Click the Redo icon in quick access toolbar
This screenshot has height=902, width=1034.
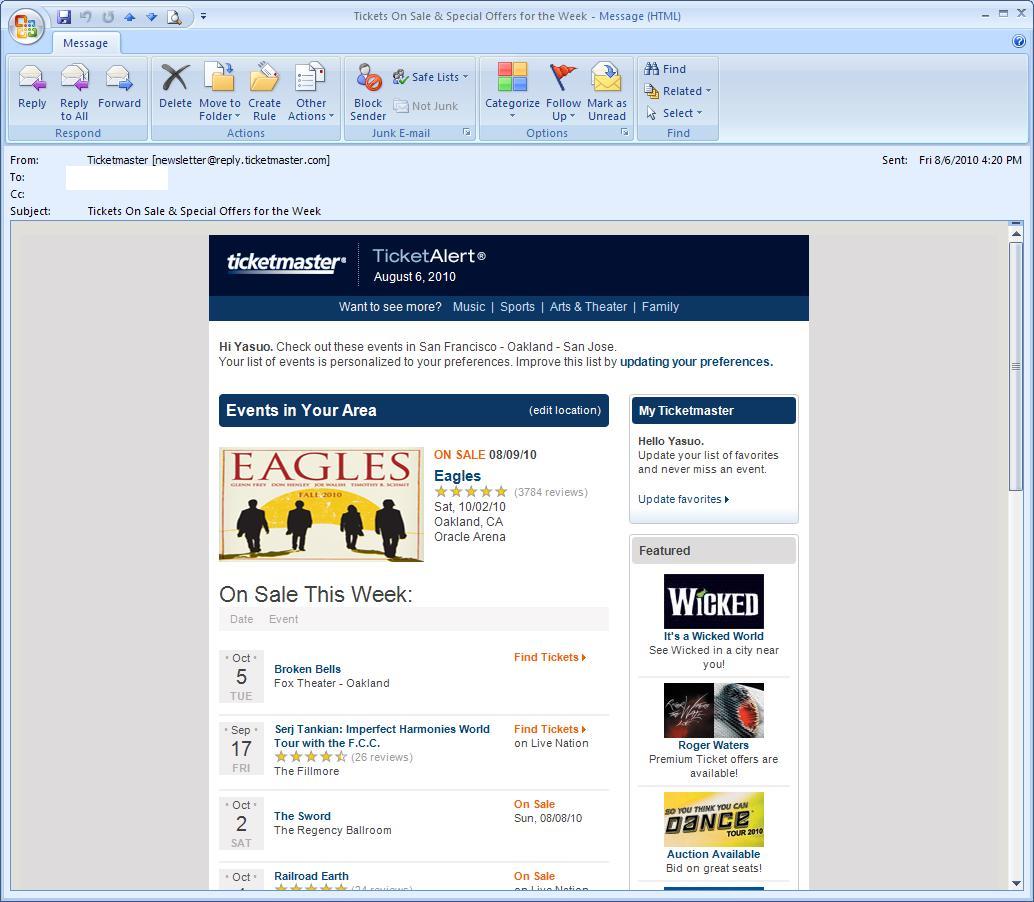click(108, 16)
